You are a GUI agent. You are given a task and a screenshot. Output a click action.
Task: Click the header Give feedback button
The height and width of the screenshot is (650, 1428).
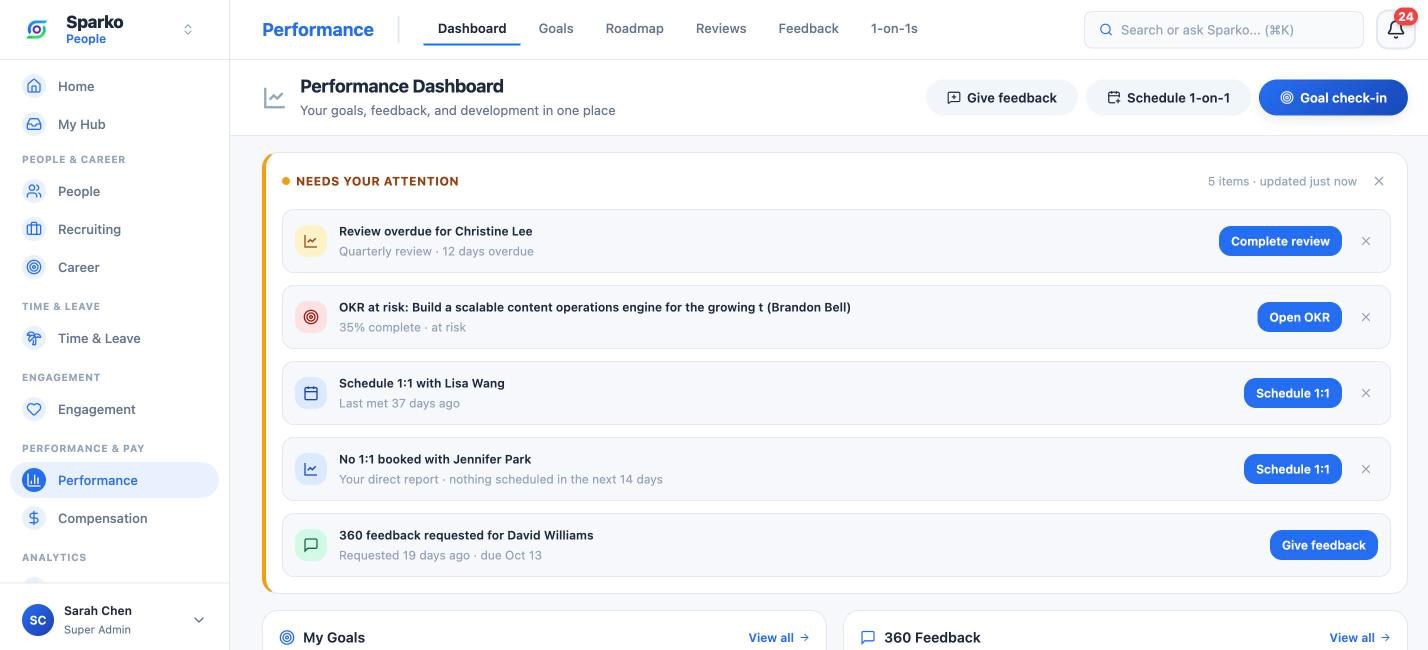(x=1002, y=97)
